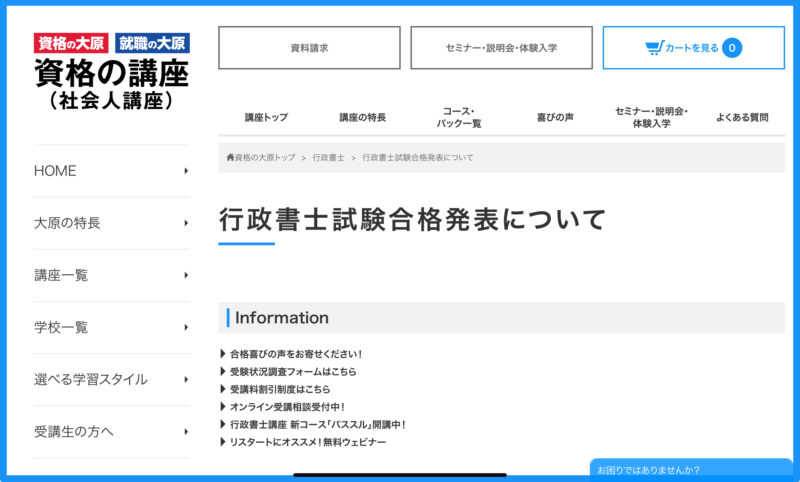
Task: Click the cart item count badge
Action: pos(732,47)
